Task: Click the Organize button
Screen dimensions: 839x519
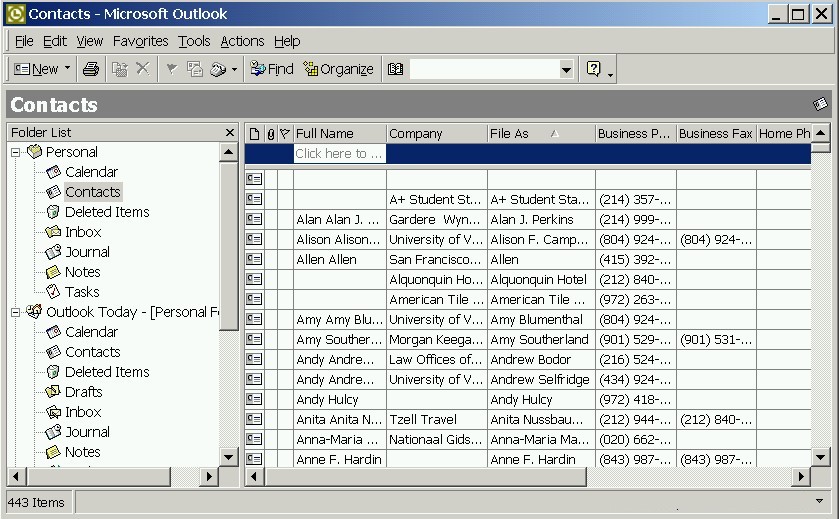Action: (338, 69)
